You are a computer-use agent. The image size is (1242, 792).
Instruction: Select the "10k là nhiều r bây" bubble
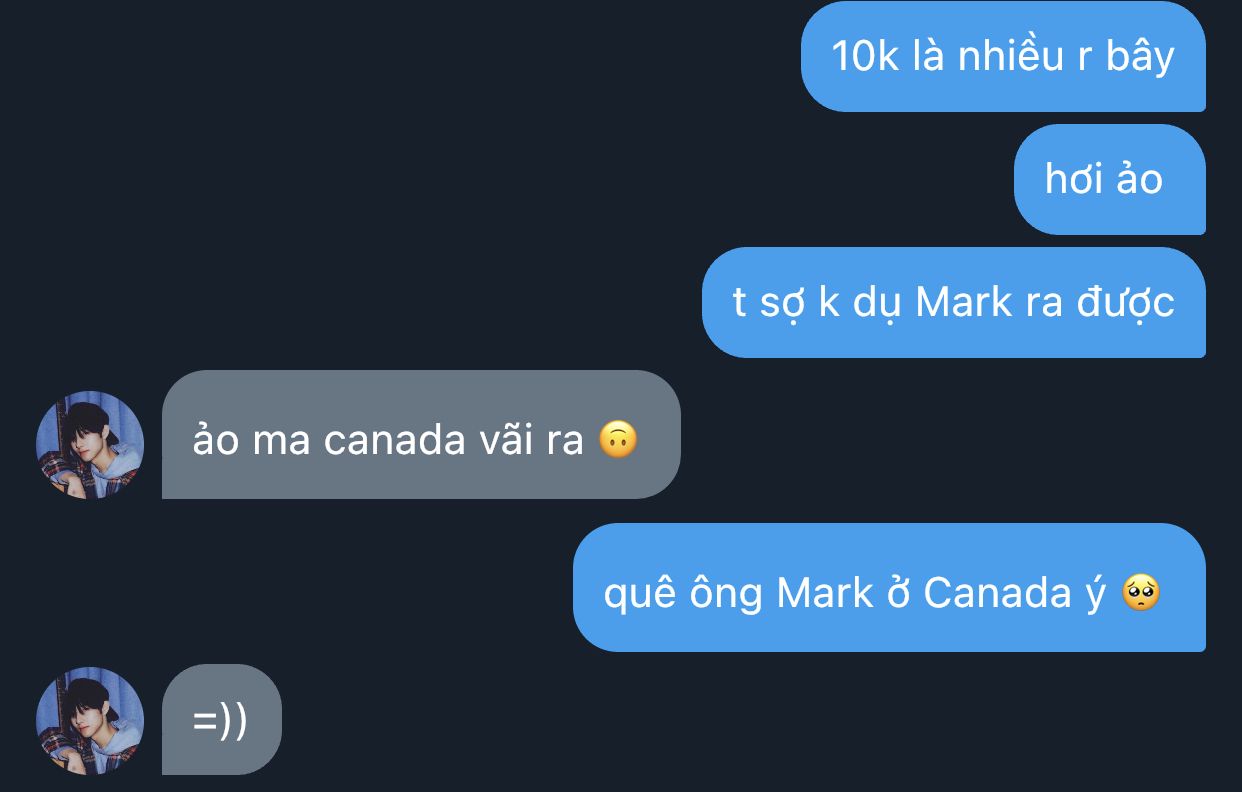pos(1003,56)
